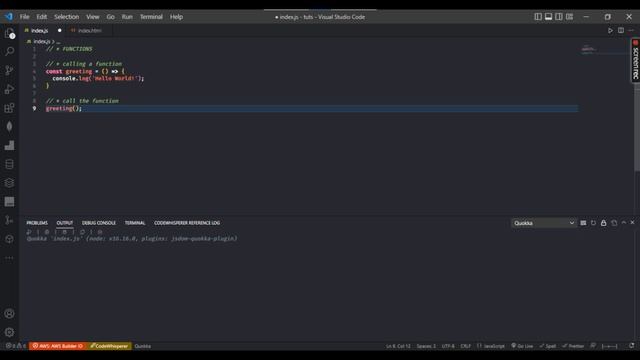Open the View menu
Image resolution: width=640 pixels, height=360 pixels.
[x=93, y=17]
